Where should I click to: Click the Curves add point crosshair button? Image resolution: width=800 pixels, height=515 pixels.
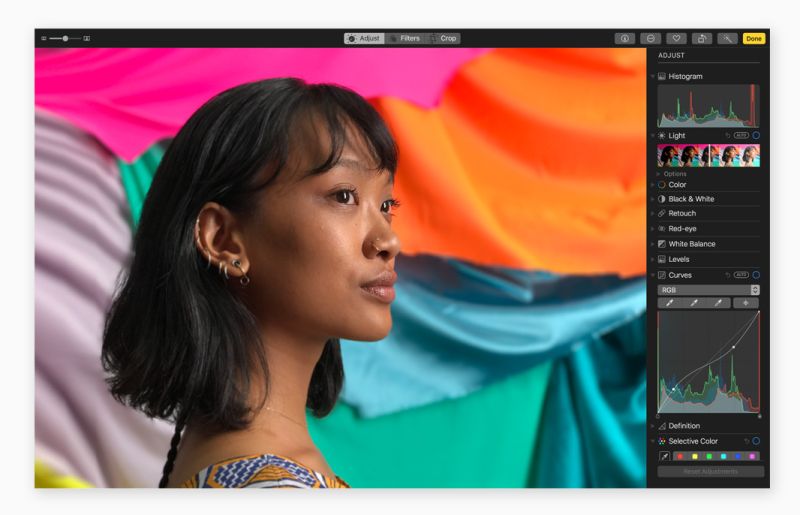746,303
